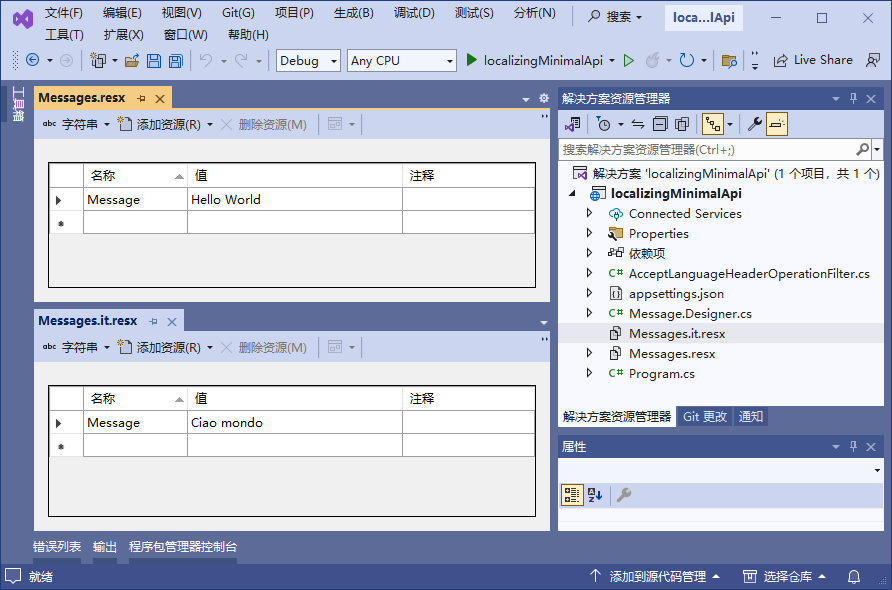Image resolution: width=892 pixels, height=590 pixels.
Task: Click the alphabetical sort icon in Properties panel
Action: 595,495
